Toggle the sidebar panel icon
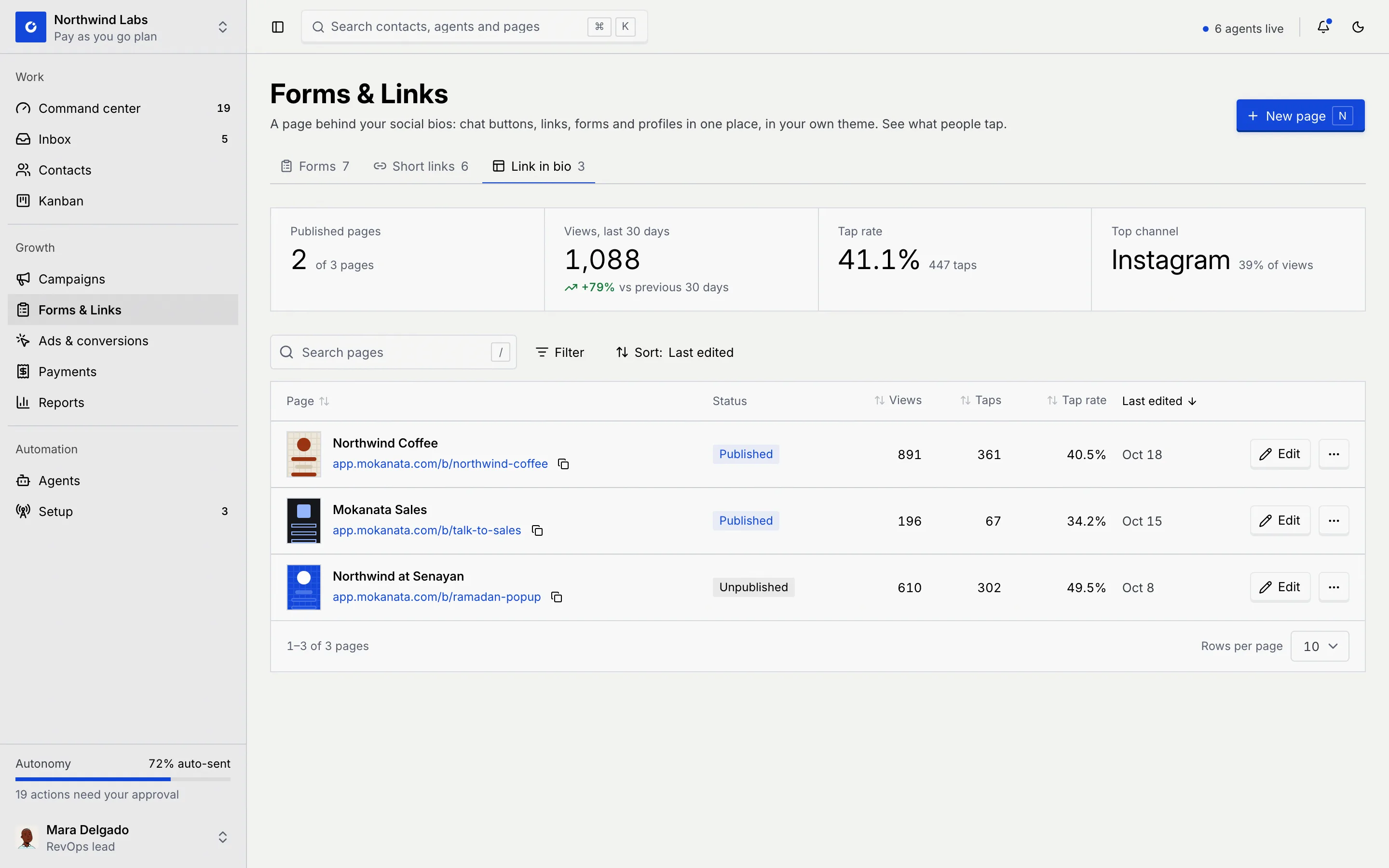This screenshot has width=1389, height=868. tap(278, 27)
